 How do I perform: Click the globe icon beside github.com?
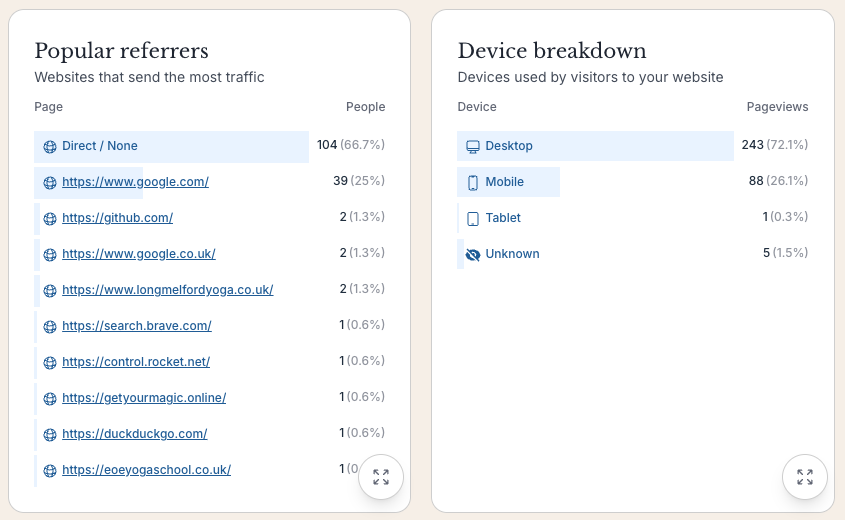tap(50, 218)
